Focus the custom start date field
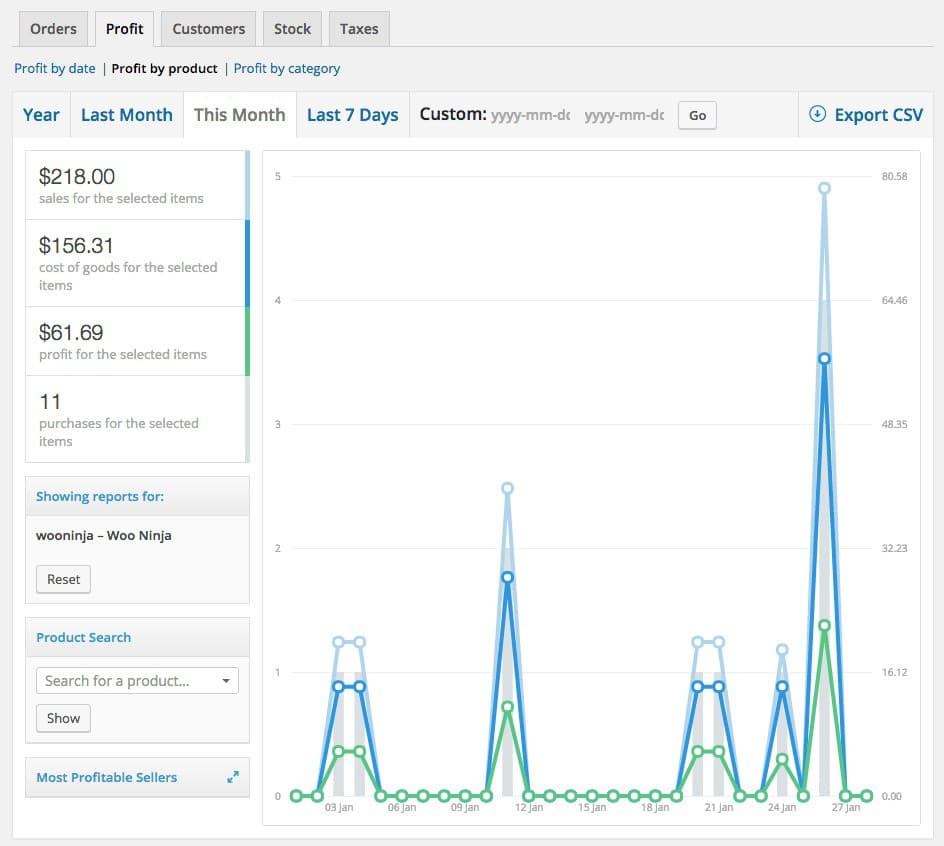944x846 pixels. click(x=530, y=114)
